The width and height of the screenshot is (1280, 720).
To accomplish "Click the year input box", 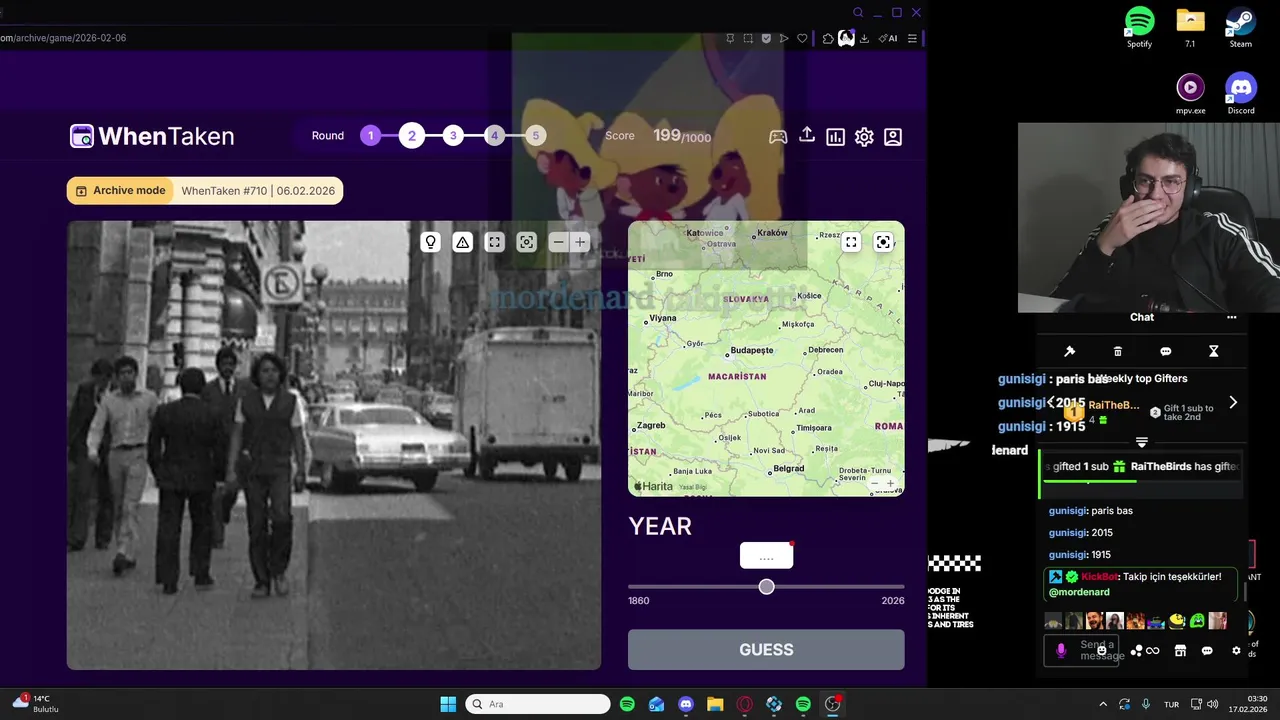I will tap(766, 556).
